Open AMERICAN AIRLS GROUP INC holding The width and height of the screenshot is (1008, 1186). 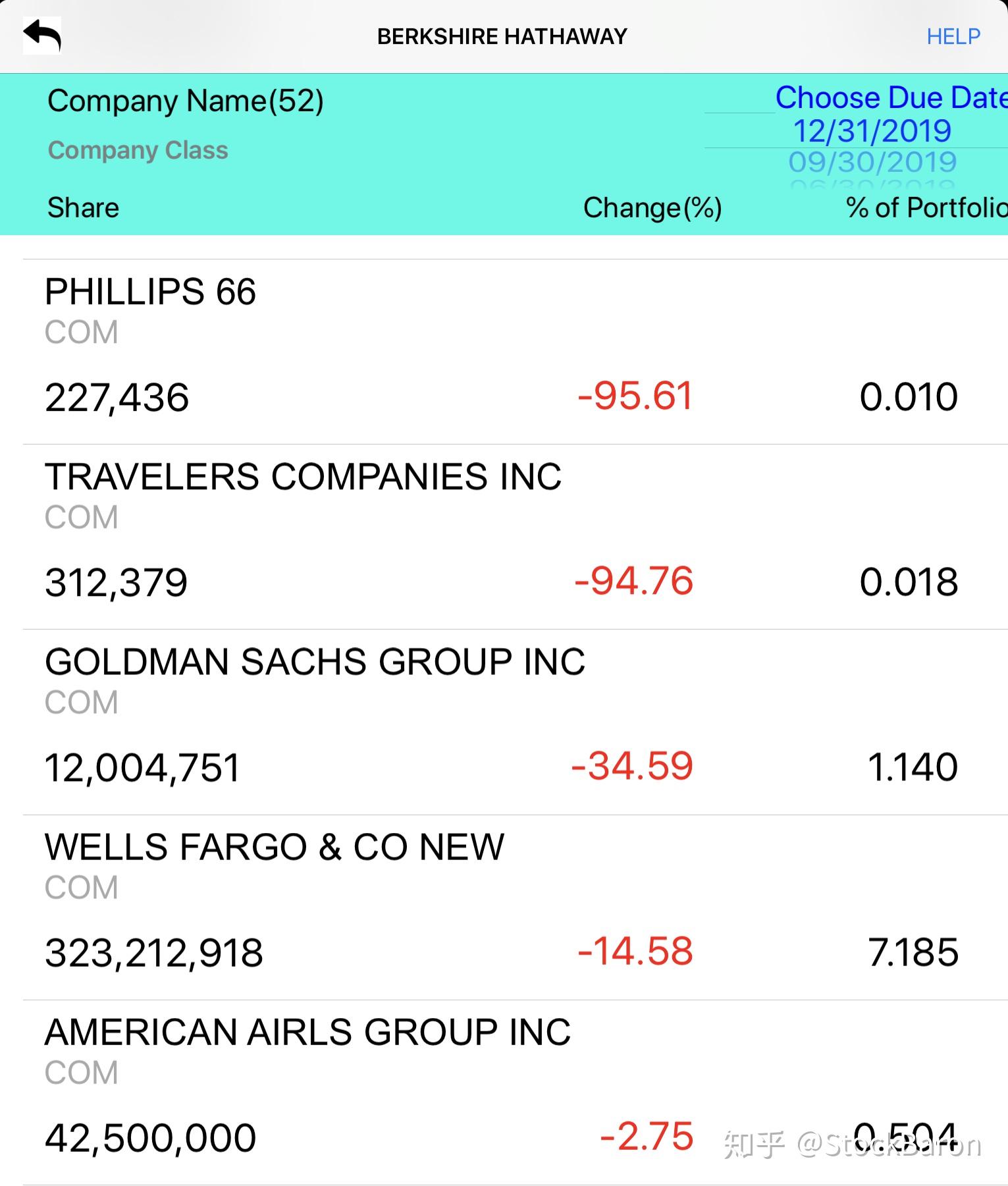[516, 1092]
